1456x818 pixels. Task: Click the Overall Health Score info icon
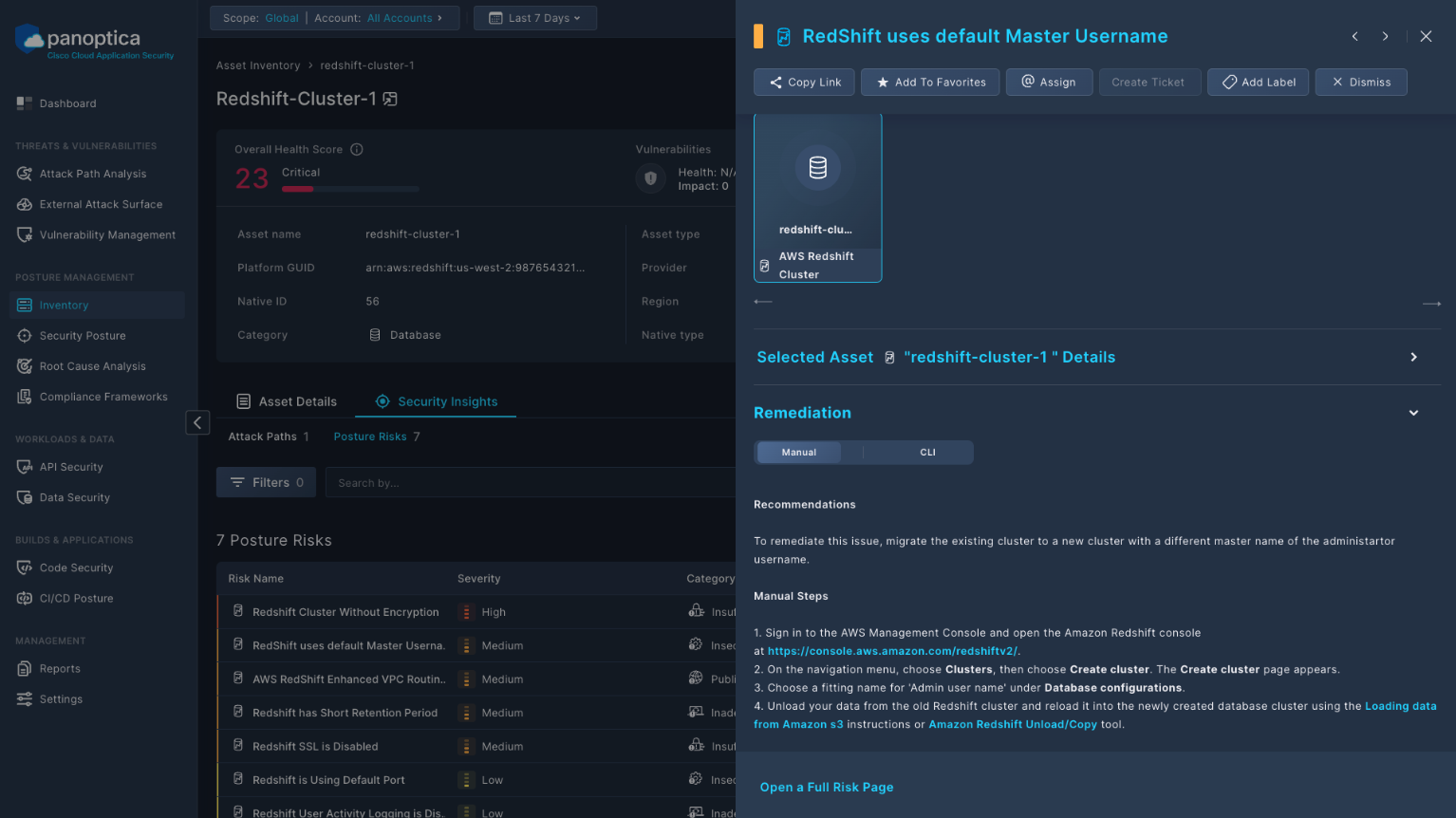pyautogui.click(x=357, y=149)
